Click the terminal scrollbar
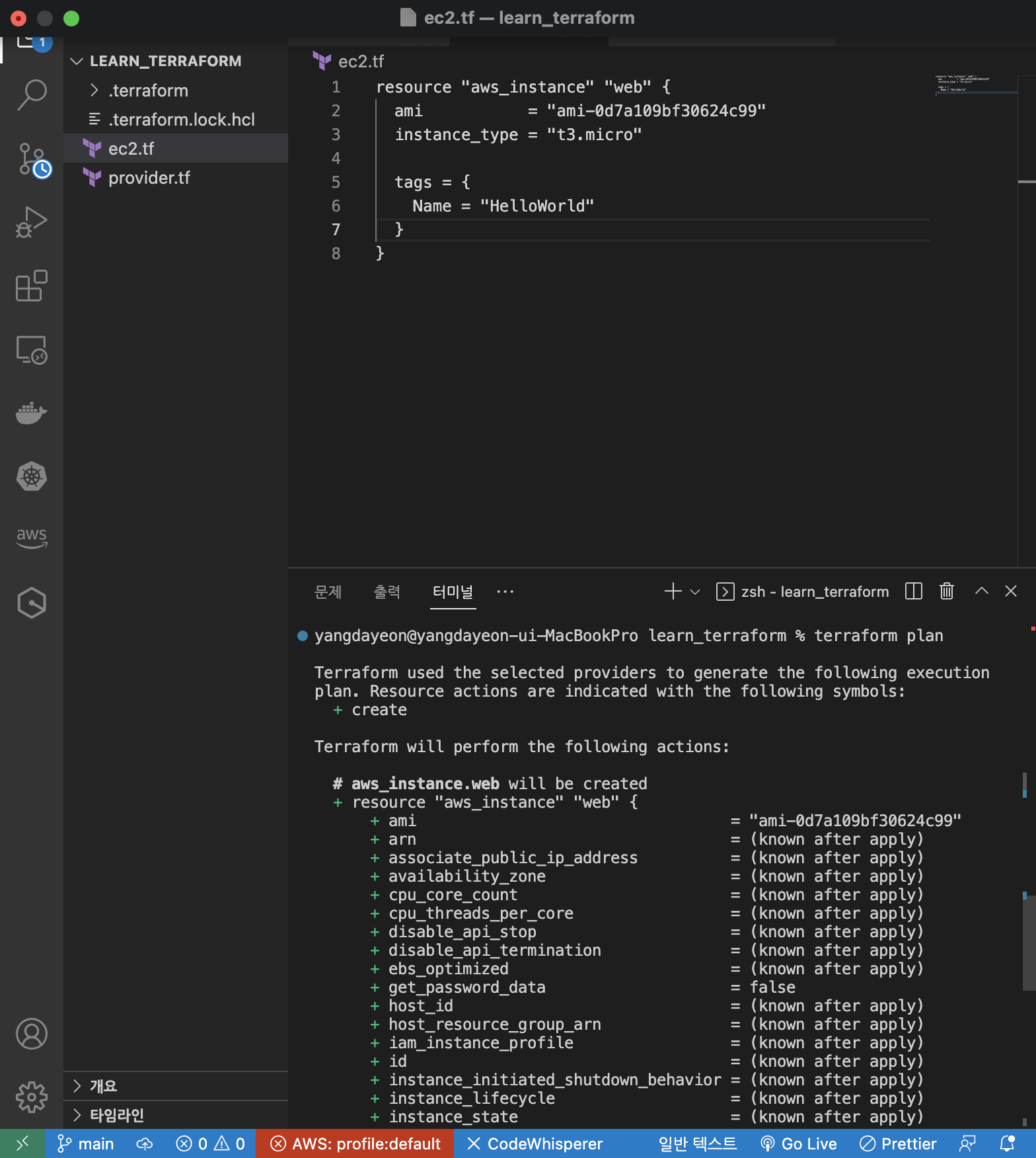Image resolution: width=1036 pixels, height=1158 pixels. (1029, 943)
